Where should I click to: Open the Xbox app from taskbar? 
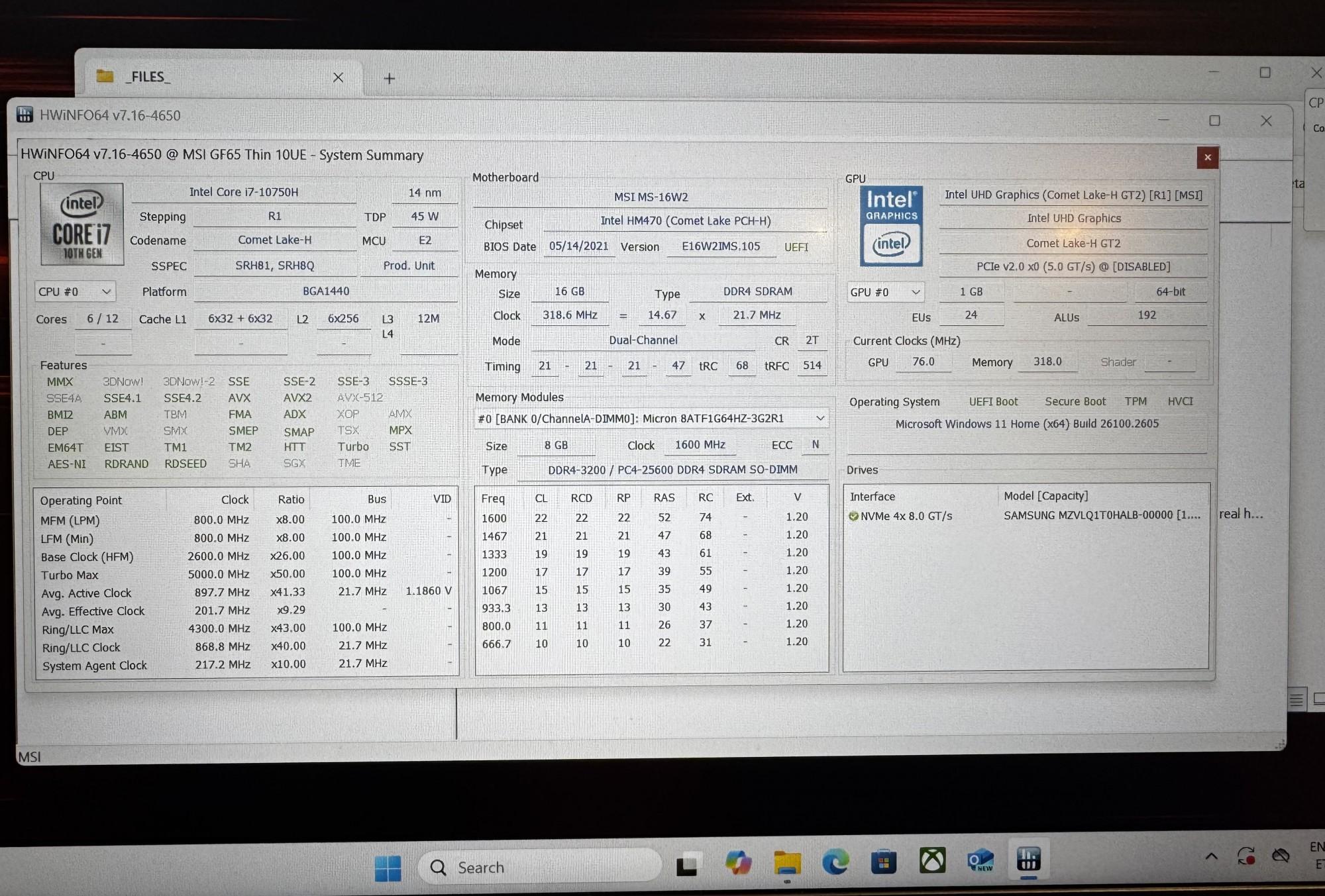coord(932,860)
